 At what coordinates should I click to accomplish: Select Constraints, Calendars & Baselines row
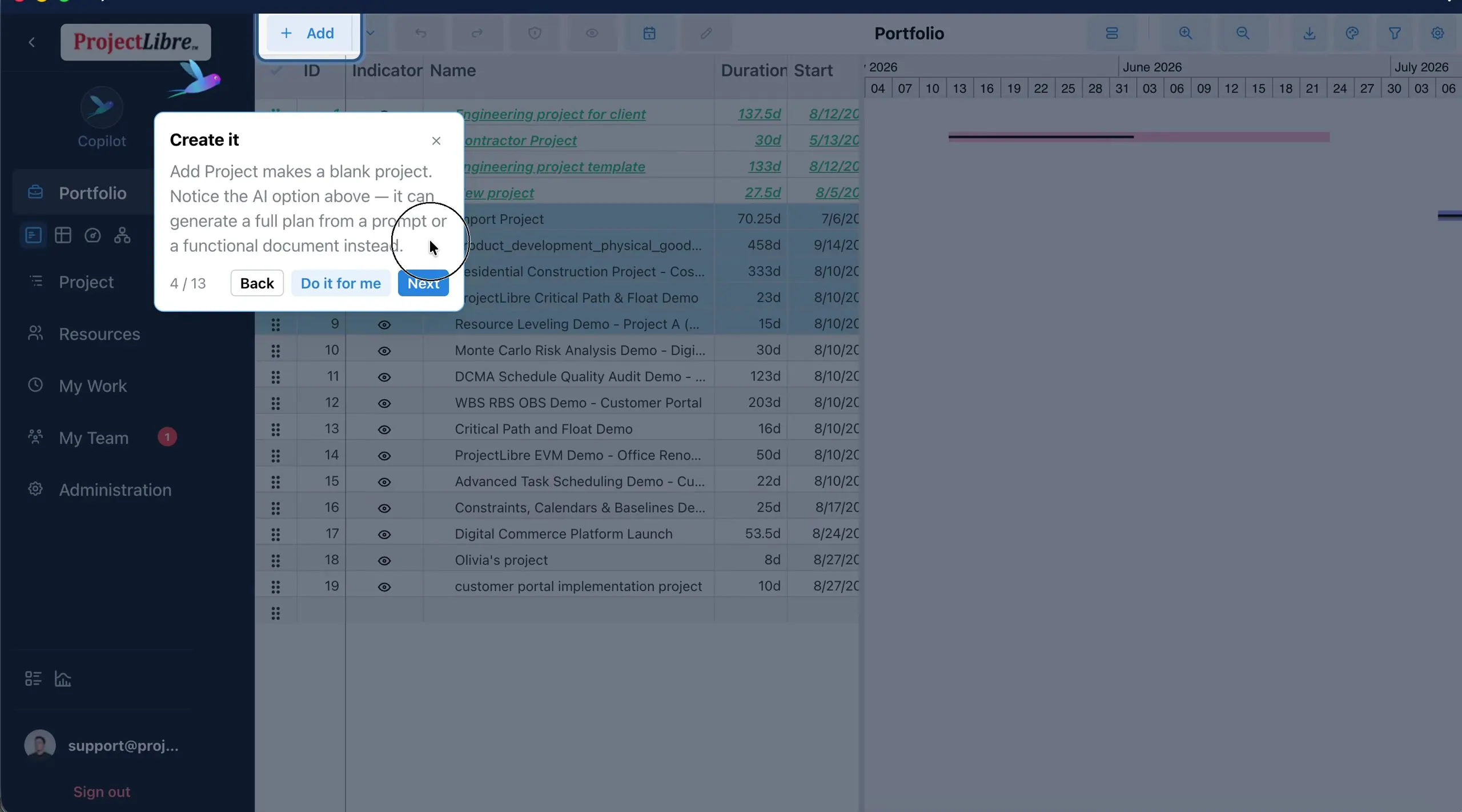557,508
